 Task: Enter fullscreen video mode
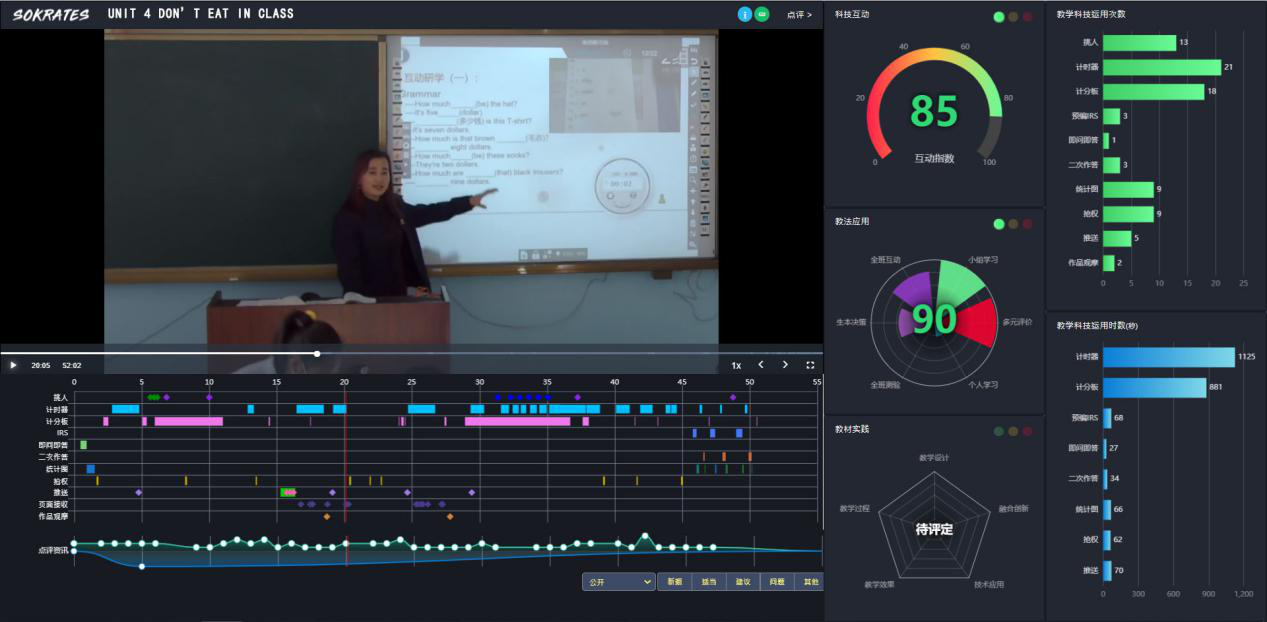pos(810,365)
